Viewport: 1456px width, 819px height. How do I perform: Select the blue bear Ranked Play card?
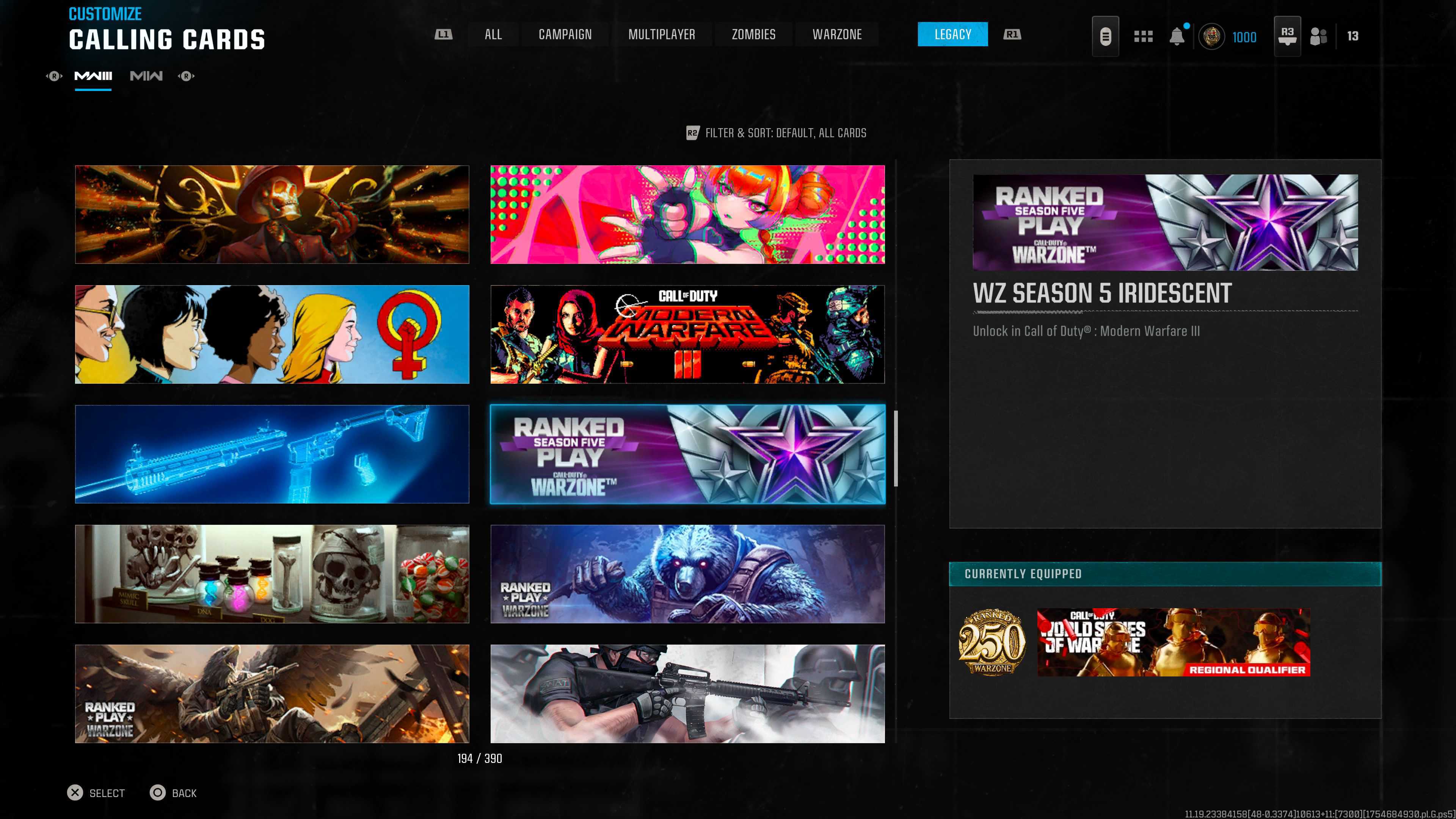[687, 574]
